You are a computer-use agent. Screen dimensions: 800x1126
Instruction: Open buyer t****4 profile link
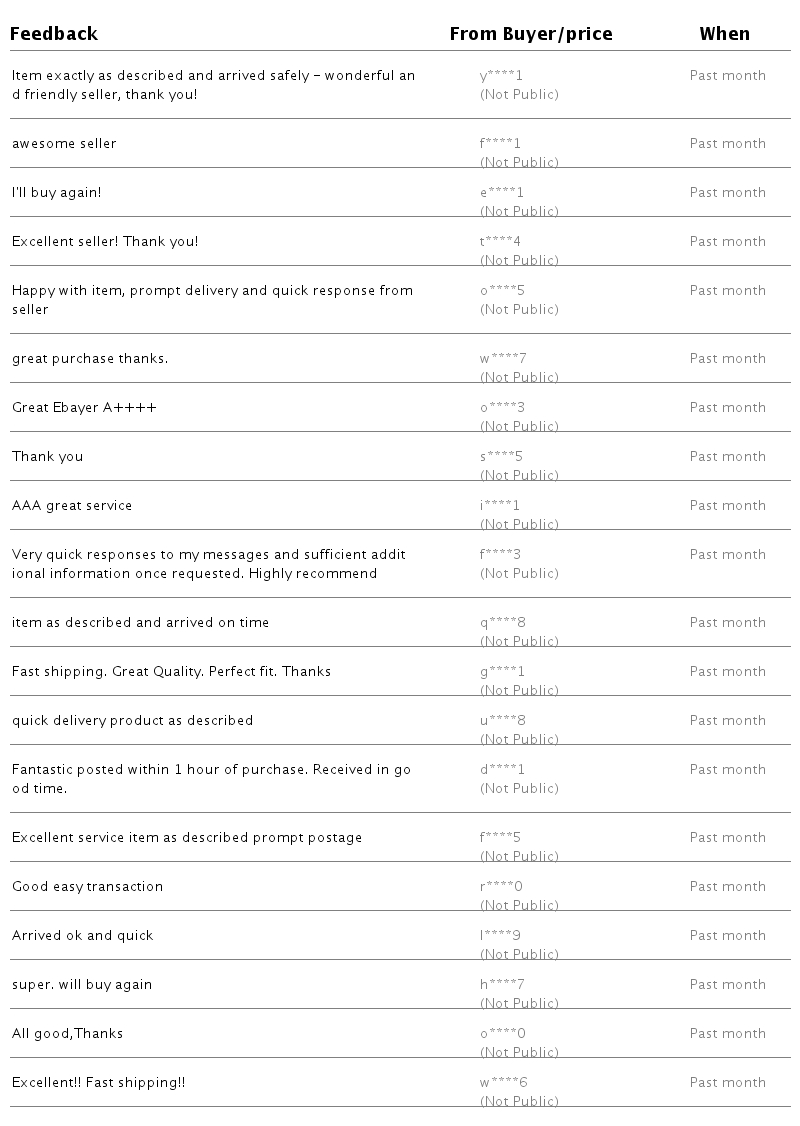point(500,242)
